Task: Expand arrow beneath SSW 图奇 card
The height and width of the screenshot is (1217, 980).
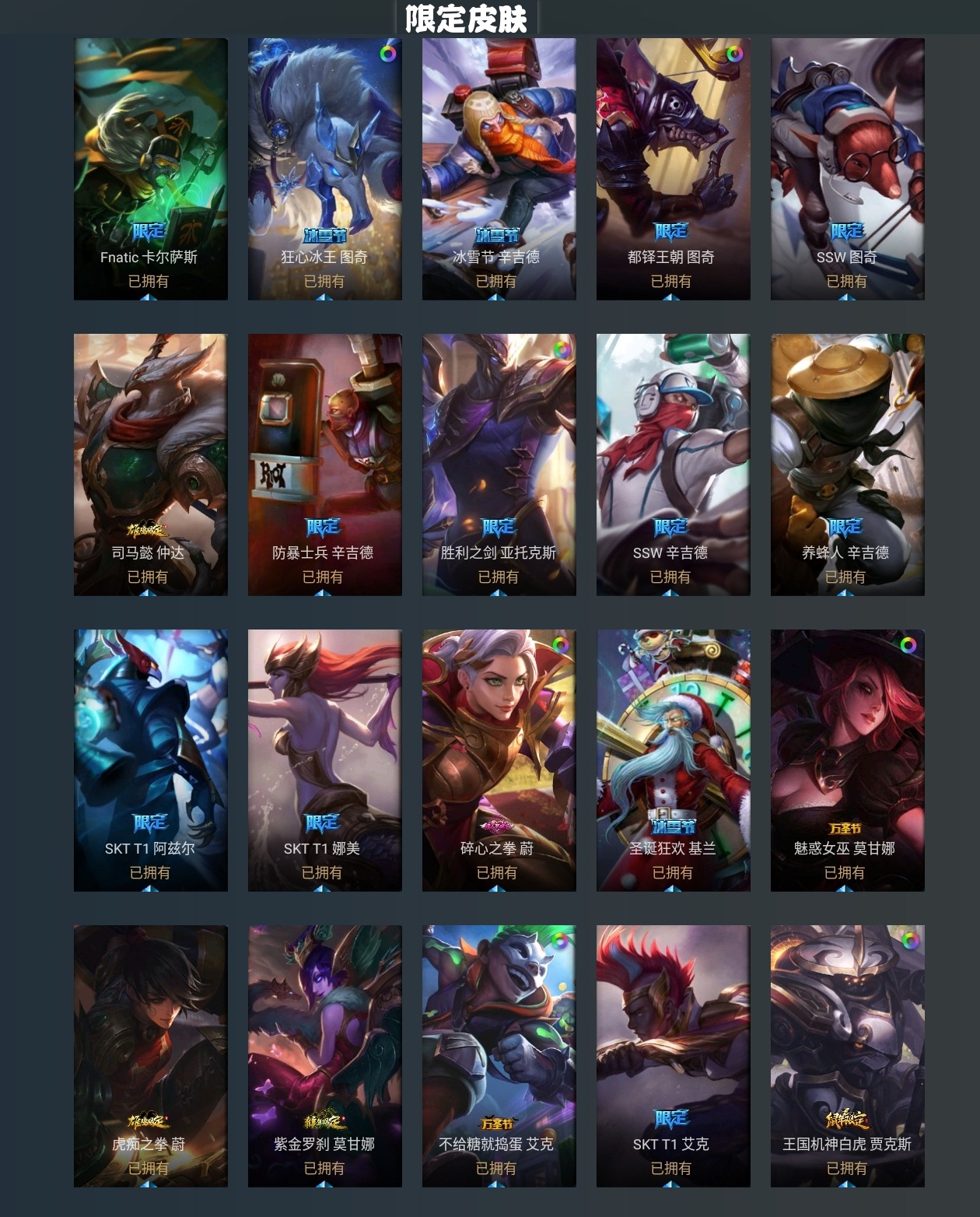Action: pyautogui.click(x=847, y=296)
